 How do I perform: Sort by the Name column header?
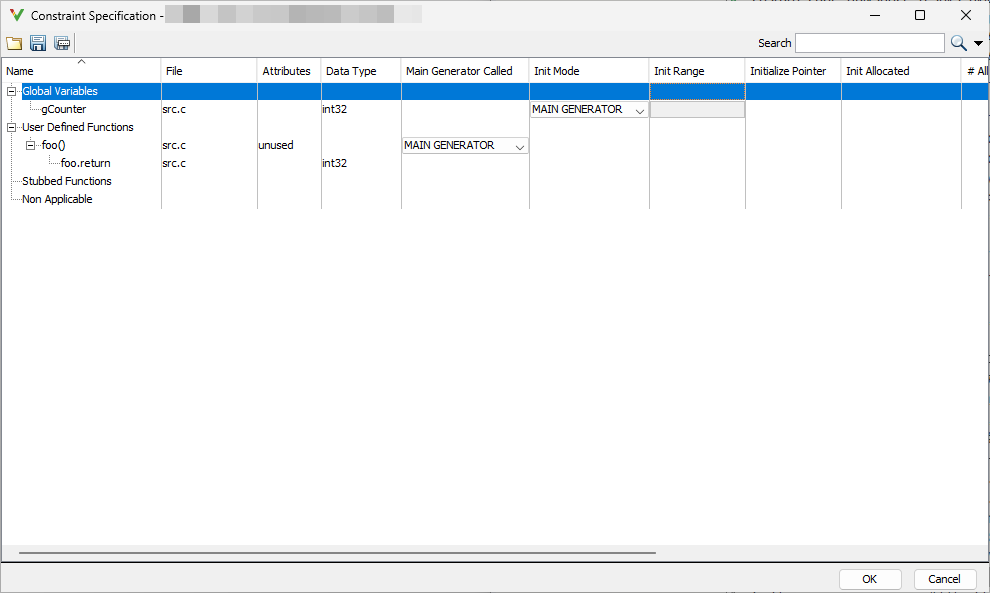(80, 71)
